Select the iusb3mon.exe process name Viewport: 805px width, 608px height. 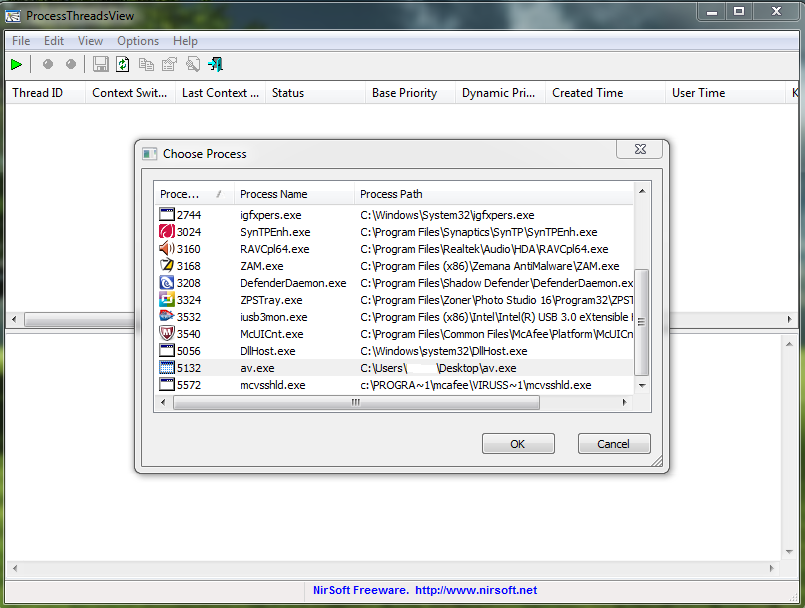(274, 317)
